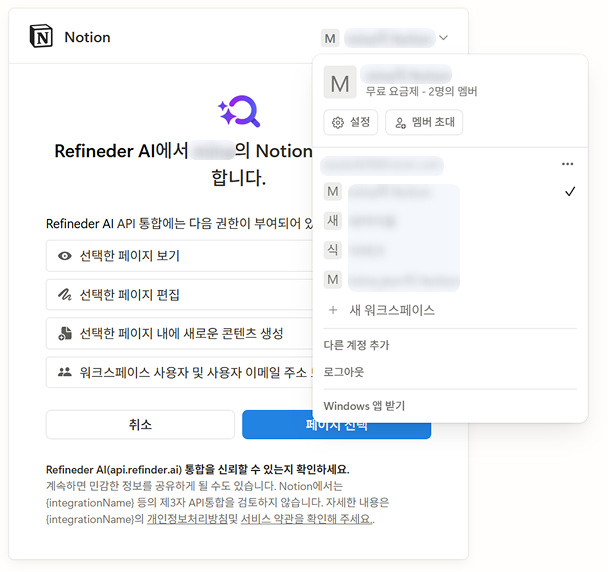This screenshot has height=572, width=608.
Task: Click the 무료 요금제 - 2명의 멤버 text
Action: click(x=421, y=92)
